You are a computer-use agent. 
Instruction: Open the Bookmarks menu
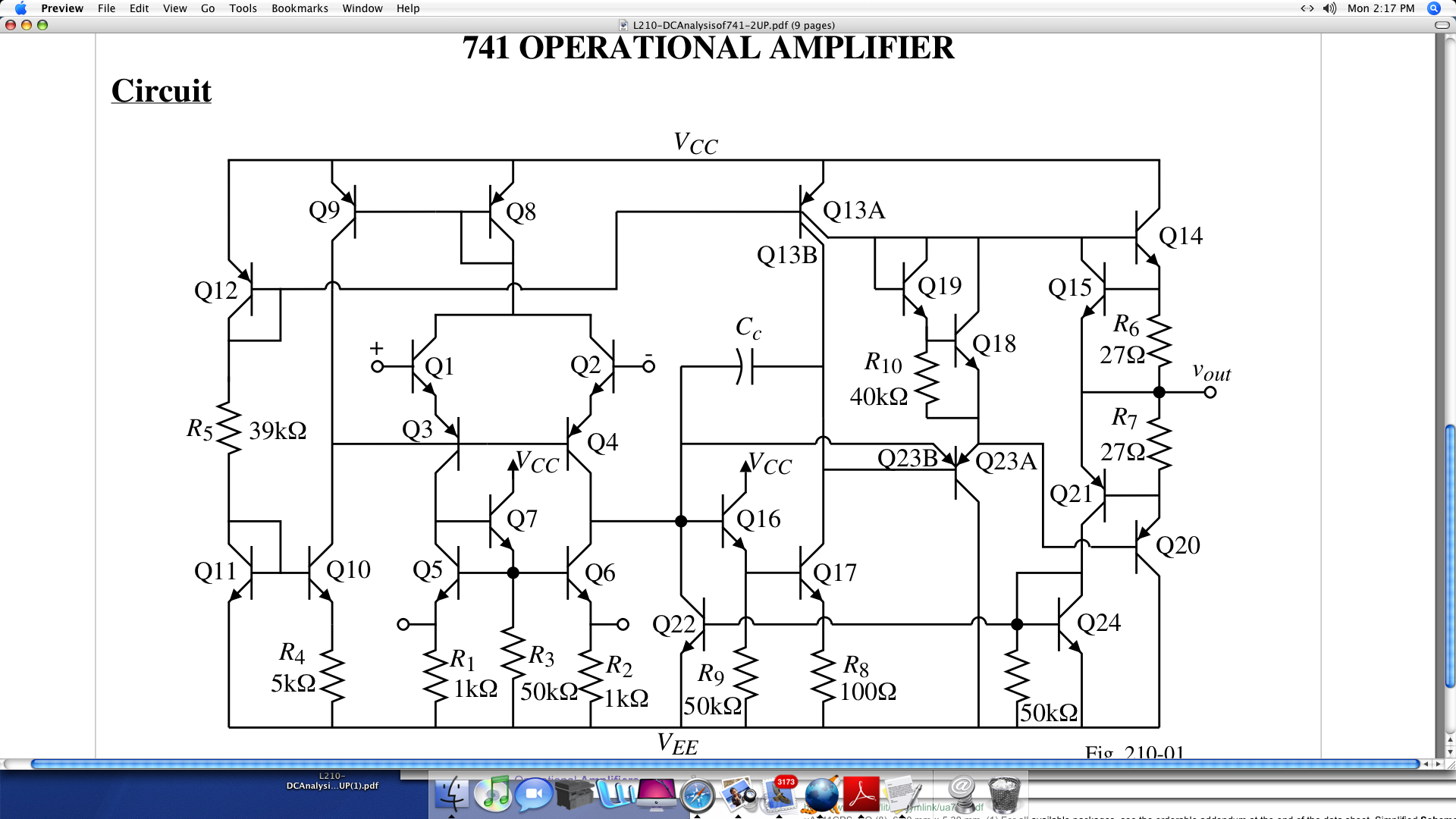[300, 8]
